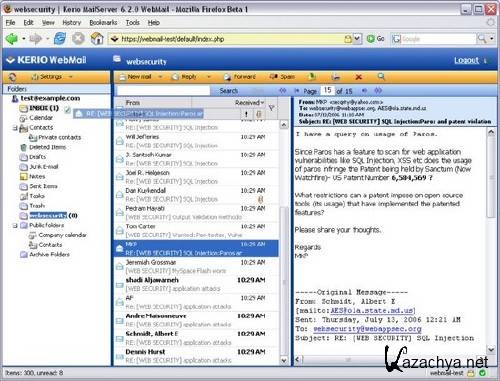This screenshot has width=500, height=381.
Task: Go to first page of messages
Action: tap(283, 91)
